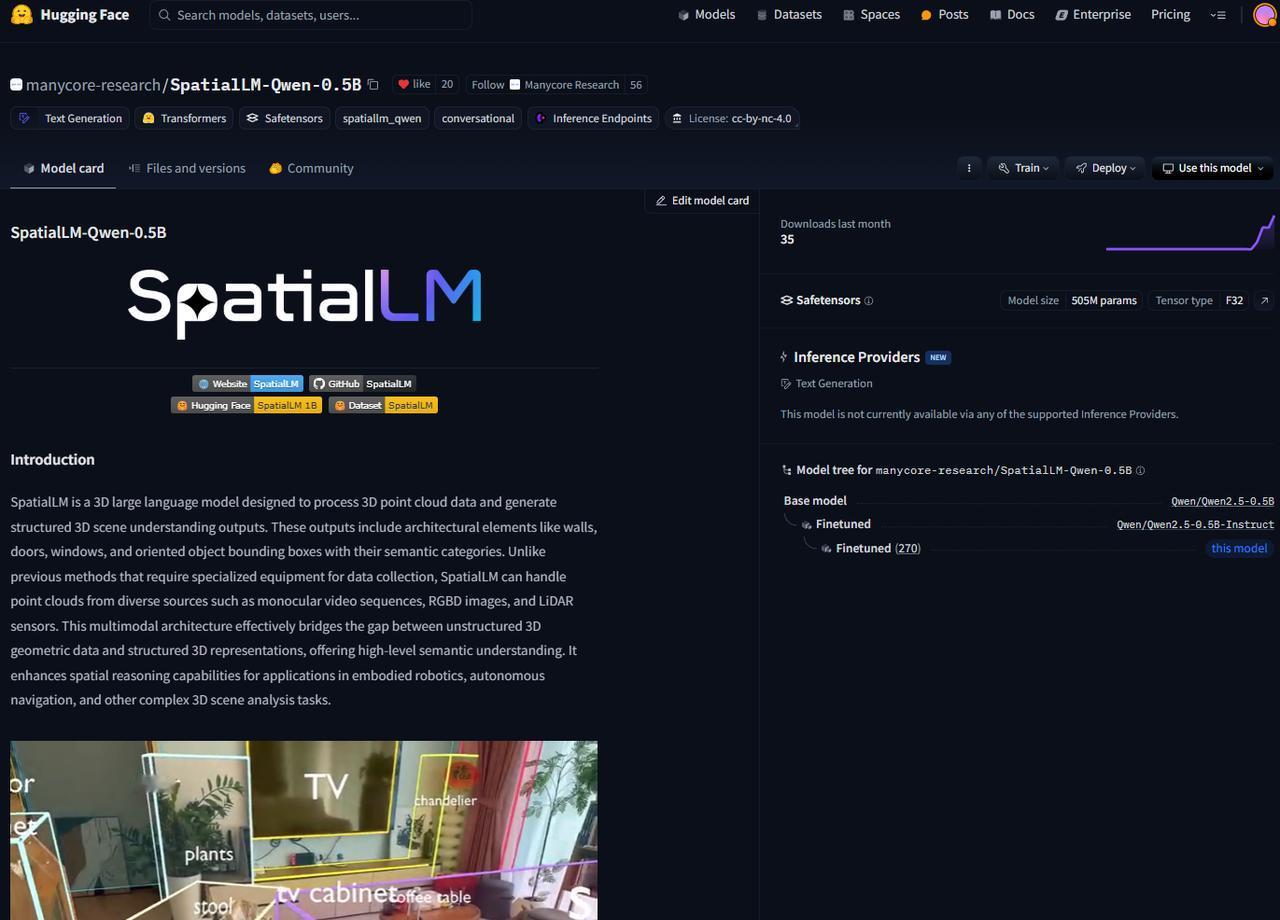
Task: Click the Model tree info icon
Action: point(1140,470)
